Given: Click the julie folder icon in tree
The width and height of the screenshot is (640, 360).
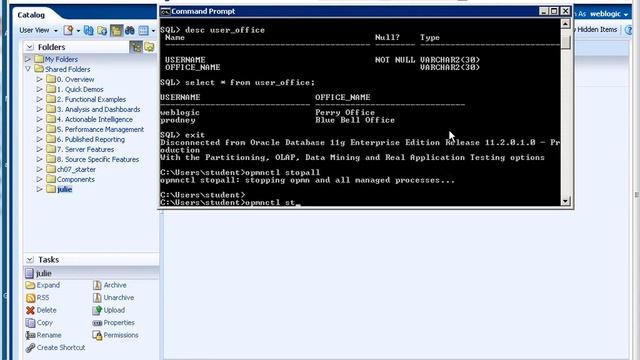Looking at the screenshot, I should [51, 189].
